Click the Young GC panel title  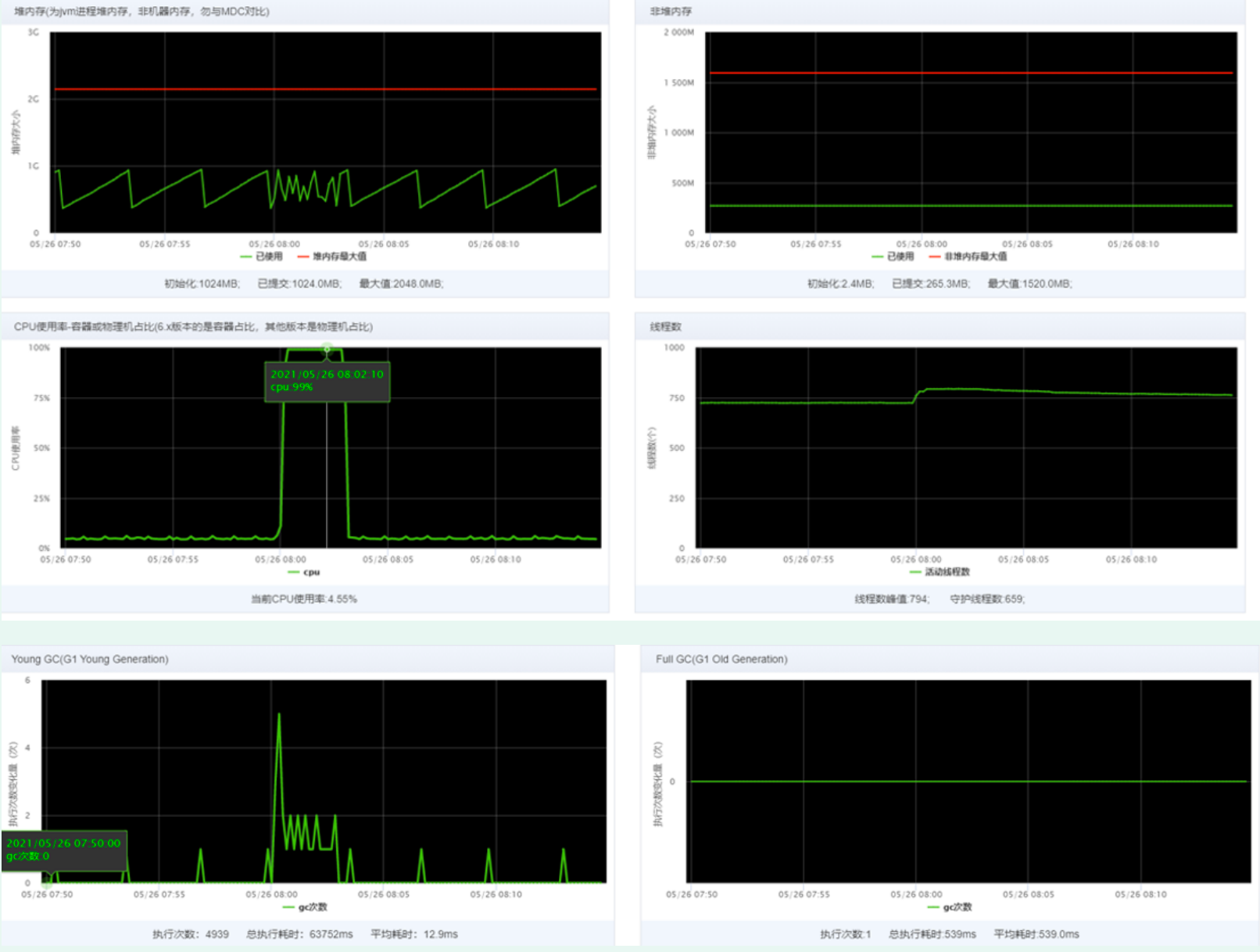click(88, 659)
